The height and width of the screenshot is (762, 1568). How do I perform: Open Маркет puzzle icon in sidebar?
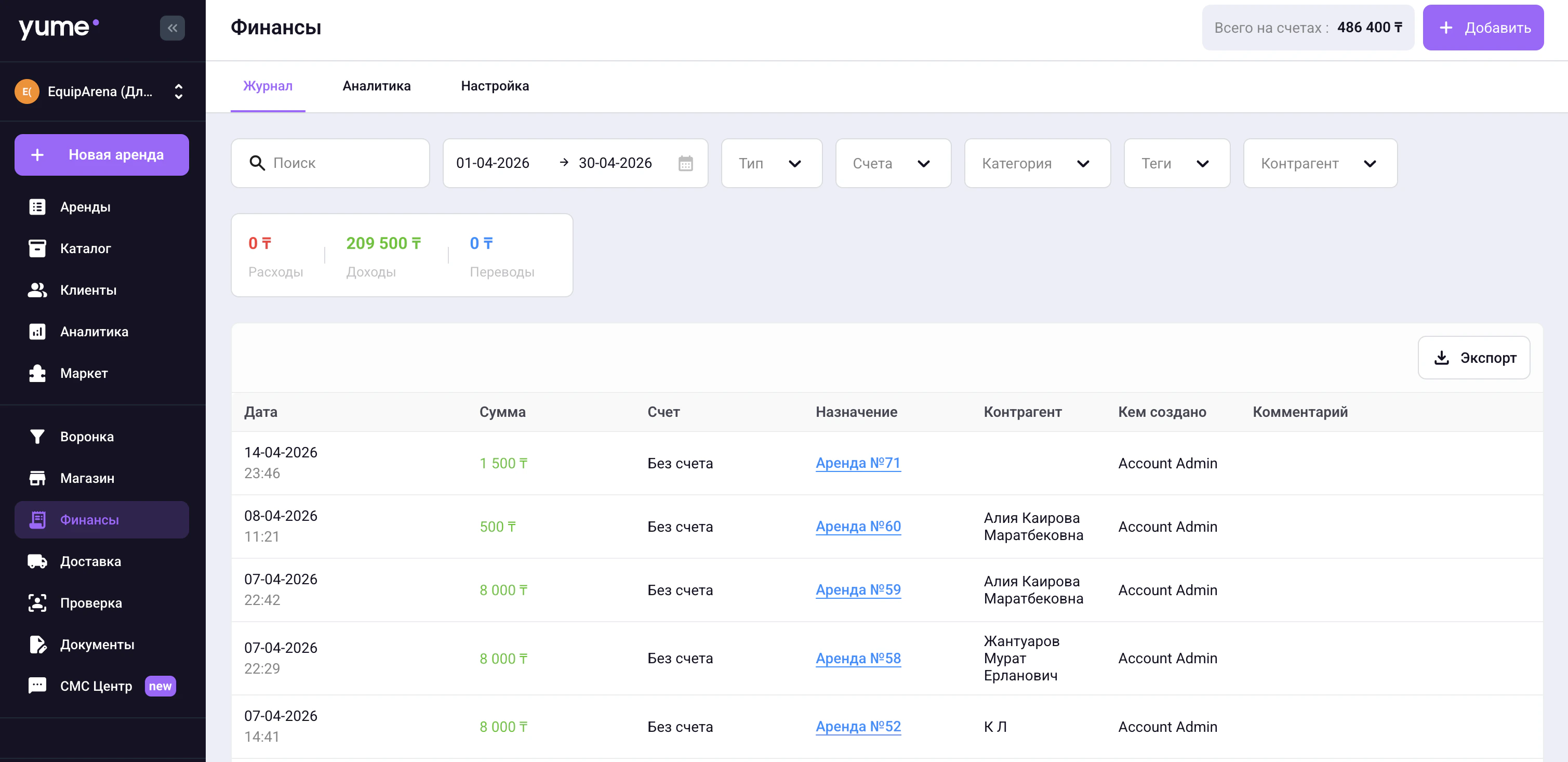click(37, 373)
